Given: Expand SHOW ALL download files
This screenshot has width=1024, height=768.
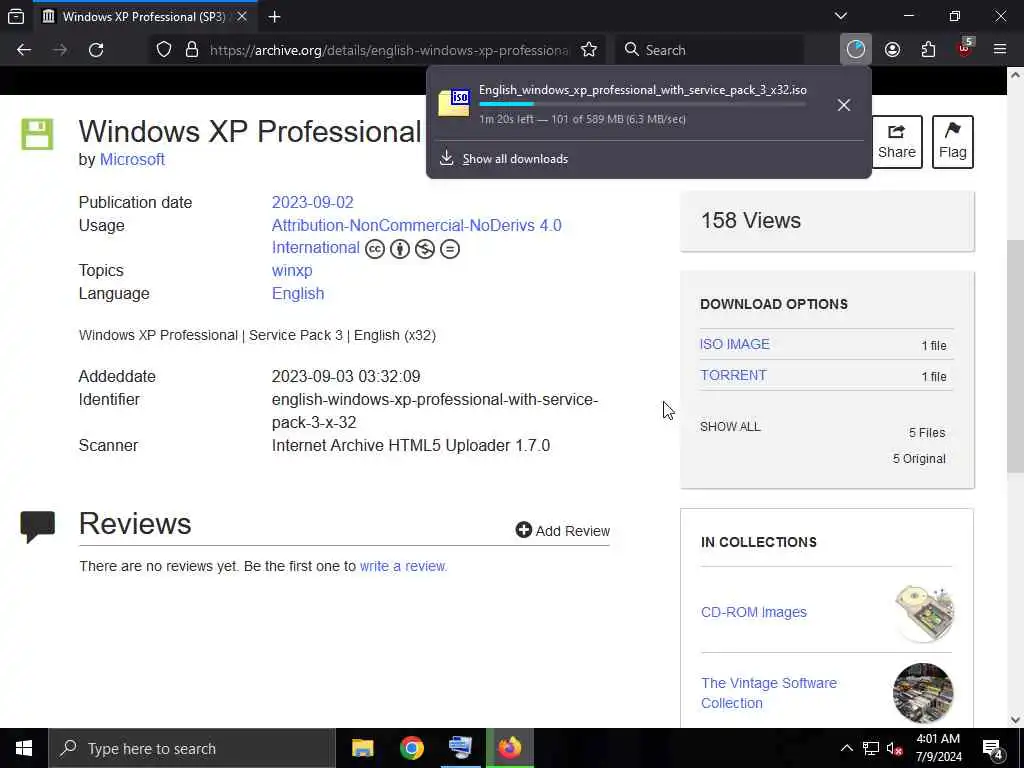Looking at the screenshot, I should (x=730, y=427).
